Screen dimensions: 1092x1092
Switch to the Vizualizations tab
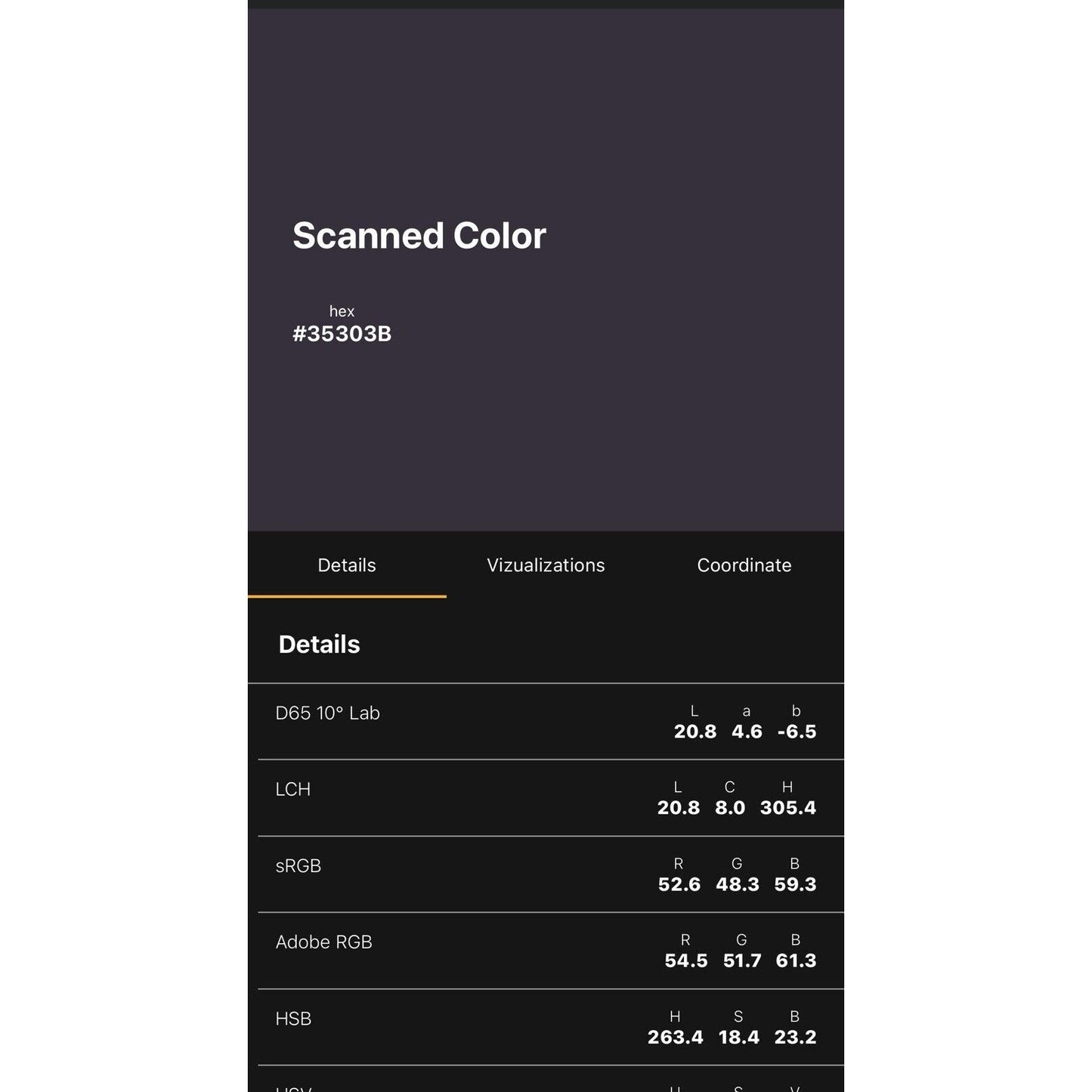[x=546, y=565]
